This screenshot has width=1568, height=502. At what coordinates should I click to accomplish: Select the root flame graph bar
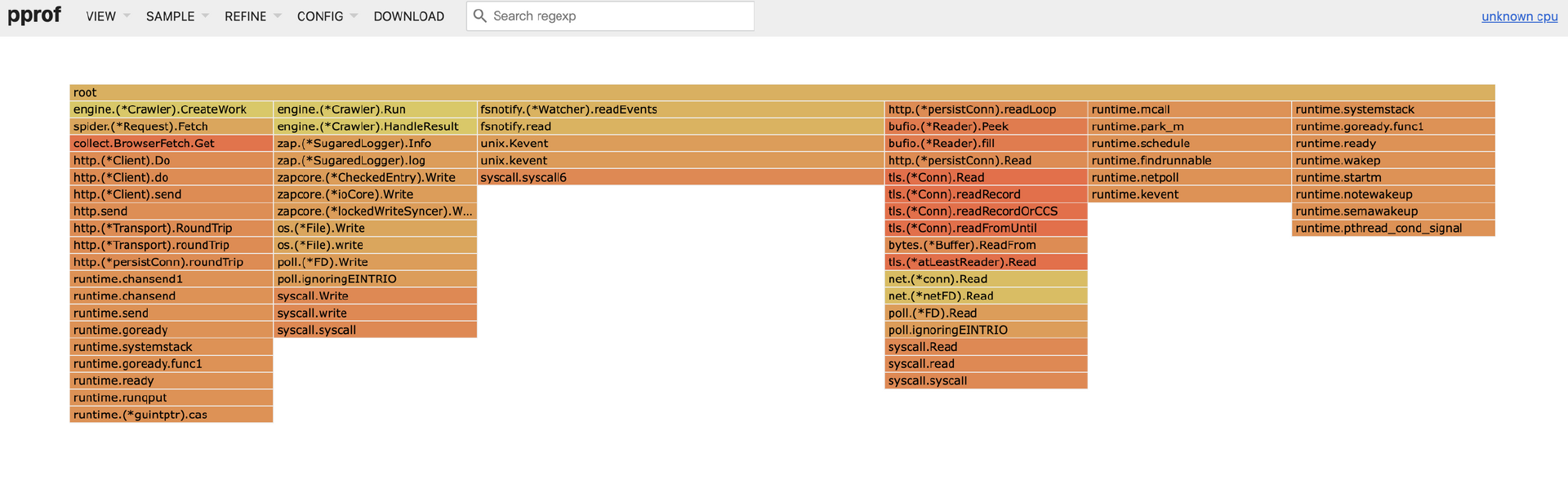pos(782,92)
